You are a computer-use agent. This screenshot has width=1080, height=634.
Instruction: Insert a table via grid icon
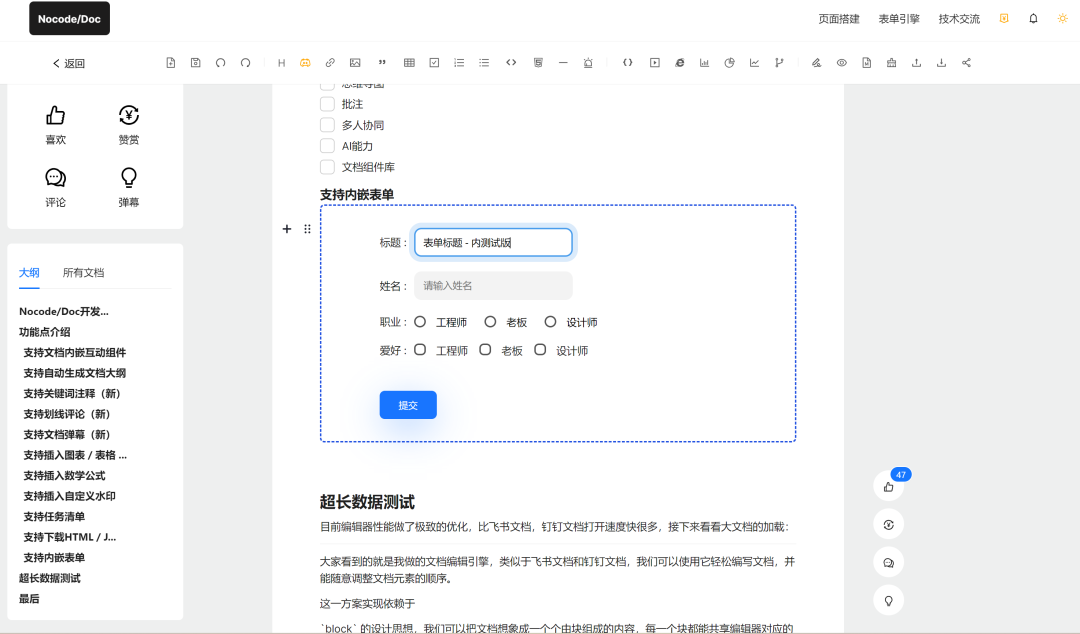(x=409, y=63)
